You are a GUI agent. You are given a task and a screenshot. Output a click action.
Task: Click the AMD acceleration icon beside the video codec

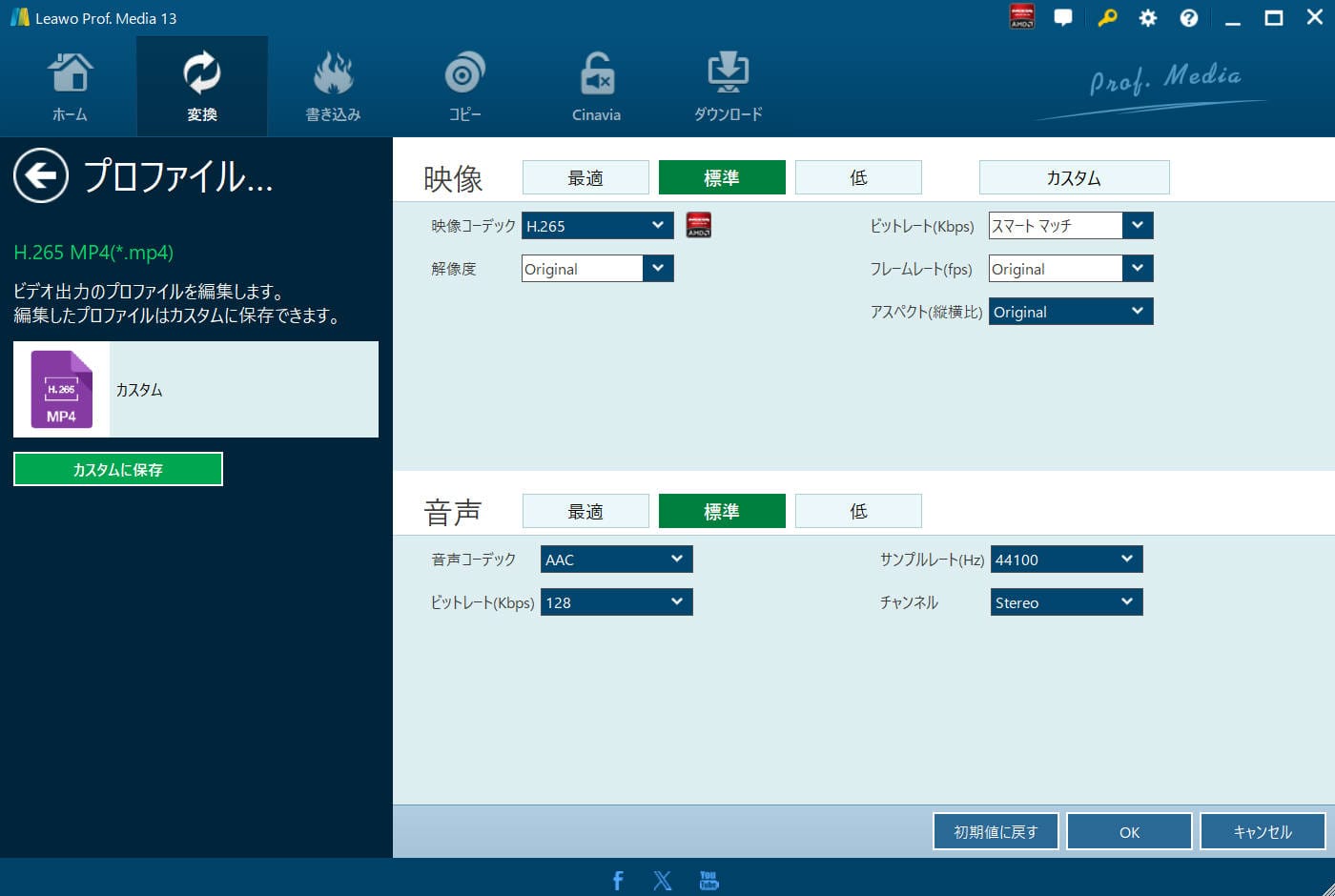[697, 225]
